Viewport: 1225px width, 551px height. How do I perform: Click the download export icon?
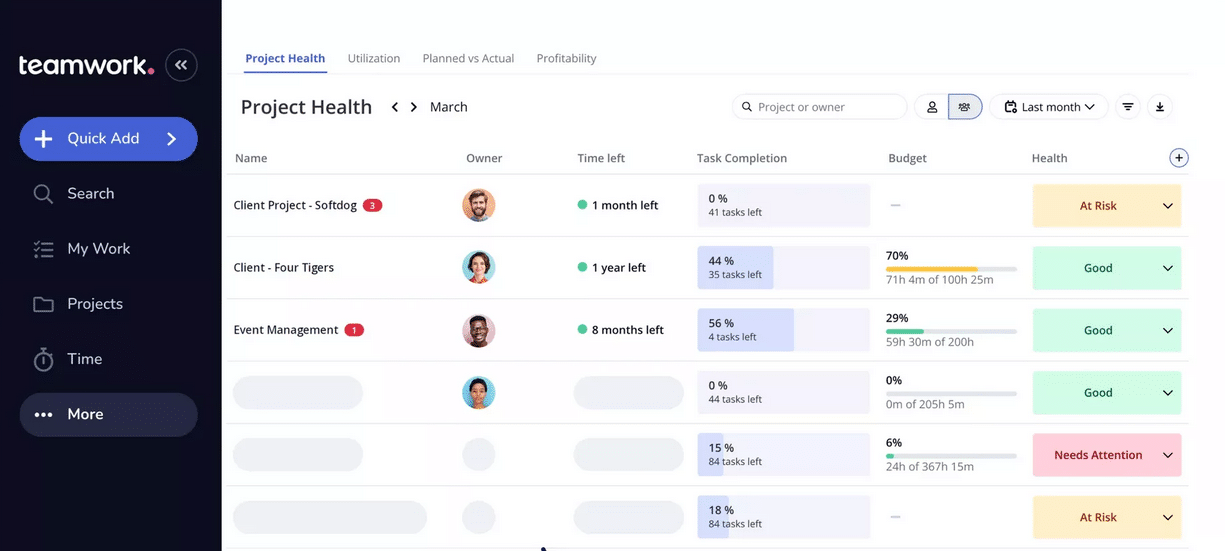[x=1160, y=107]
